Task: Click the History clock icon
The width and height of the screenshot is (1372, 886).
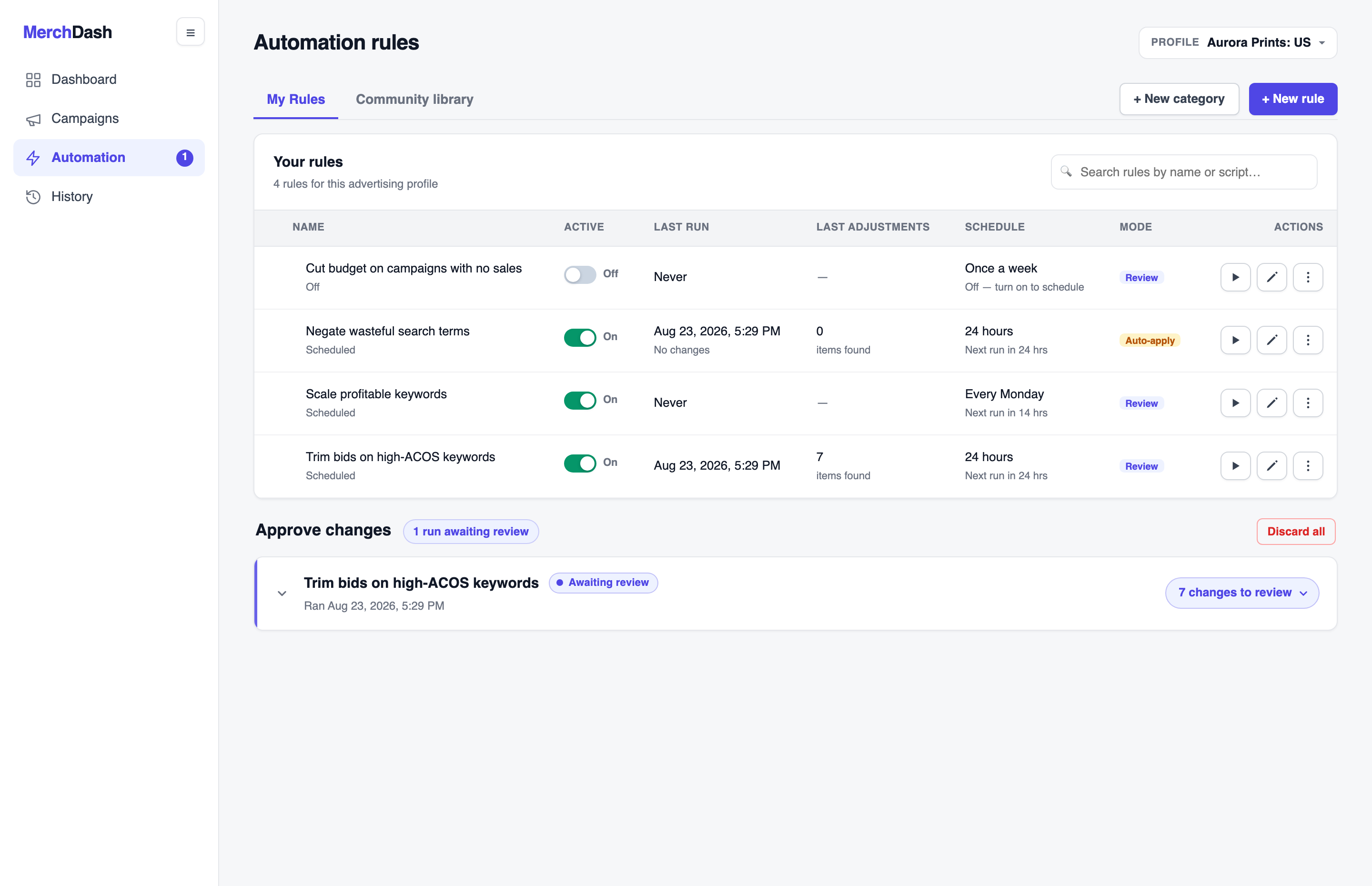Action: 33,197
